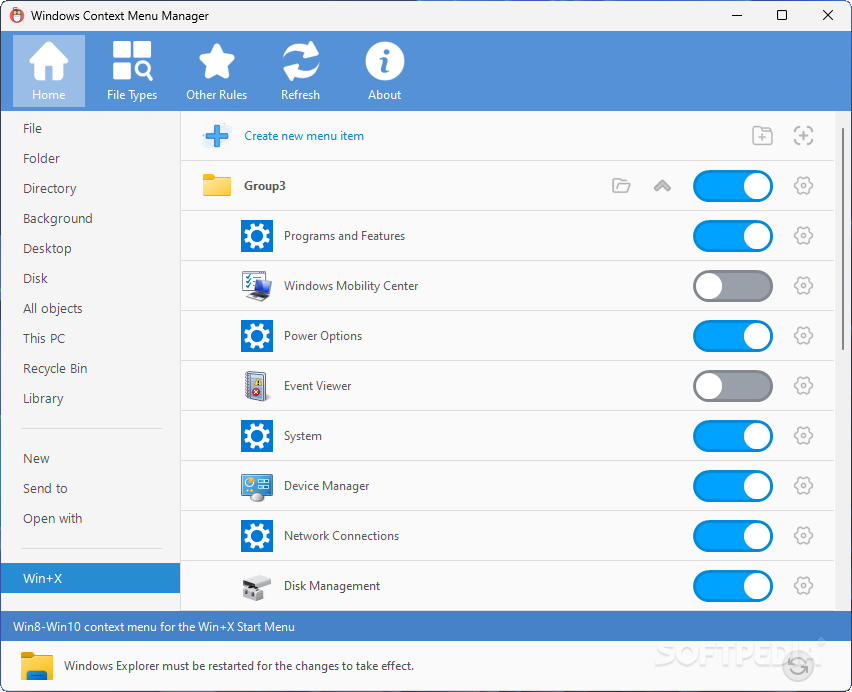Disable the Disk Management switch
Image resolution: width=852 pixels, height=692 pixels.
click(x=732, y=586)
